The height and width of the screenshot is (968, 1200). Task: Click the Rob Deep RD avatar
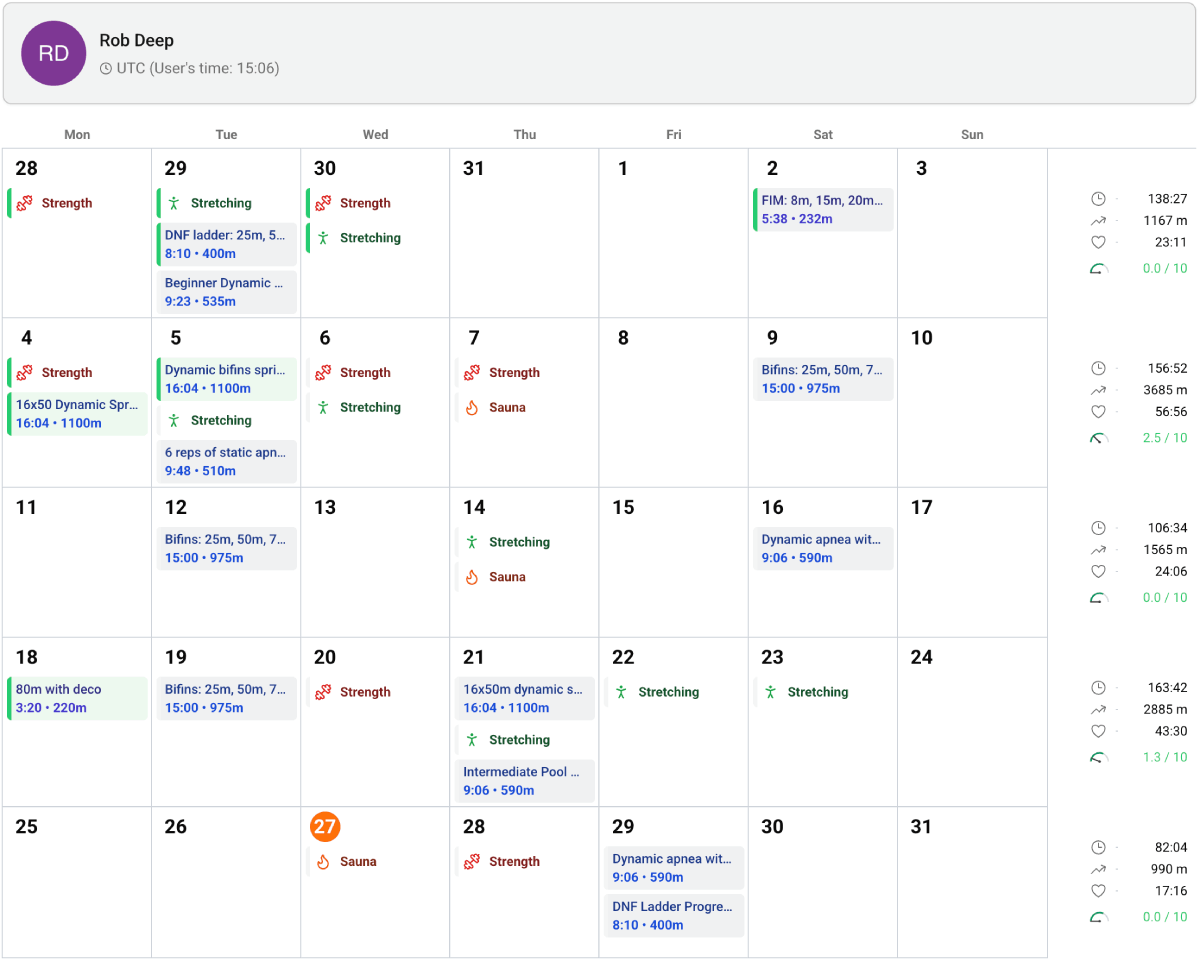point(53,53)
